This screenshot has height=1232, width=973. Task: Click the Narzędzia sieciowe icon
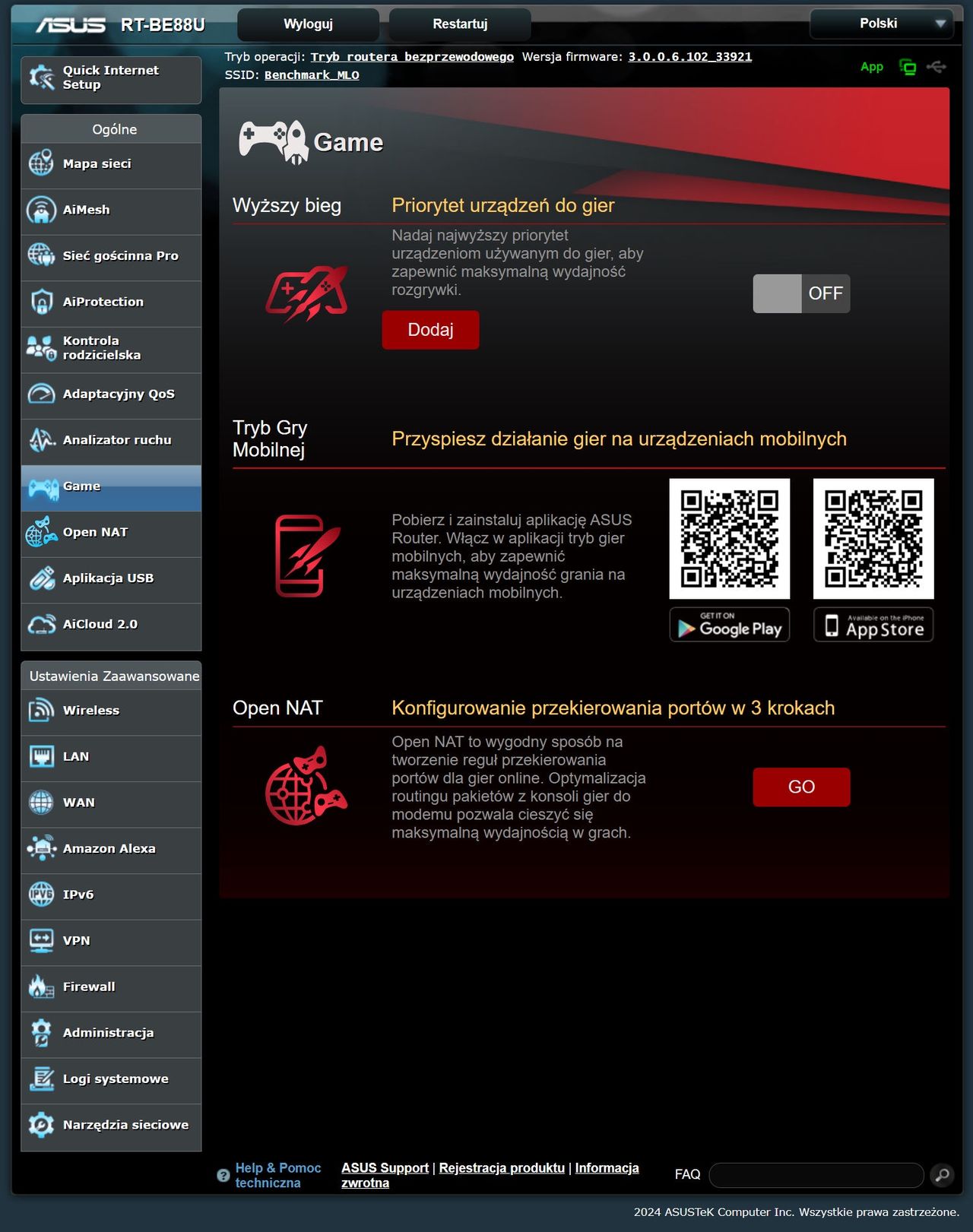click(41, 1125)
